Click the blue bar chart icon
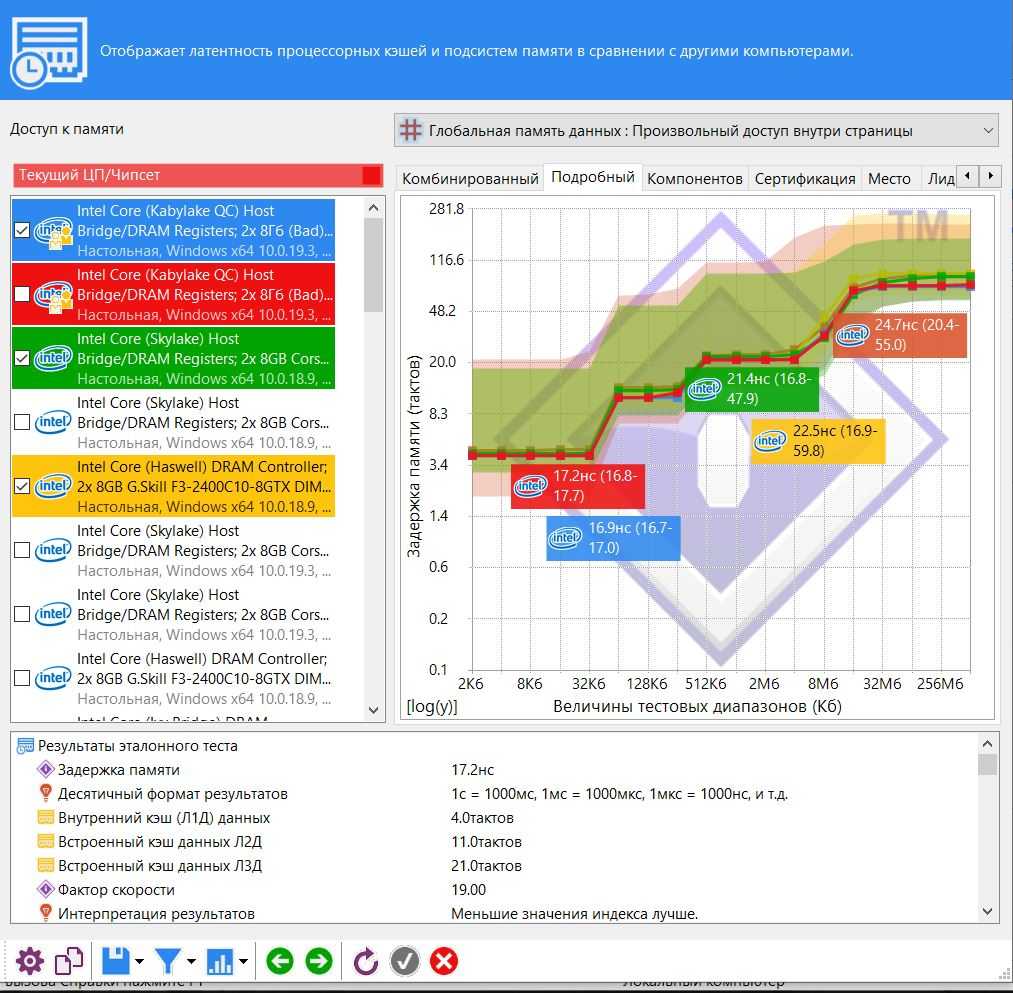The height and width of the screenshot is (993, 1013). [x=219, y=962]
